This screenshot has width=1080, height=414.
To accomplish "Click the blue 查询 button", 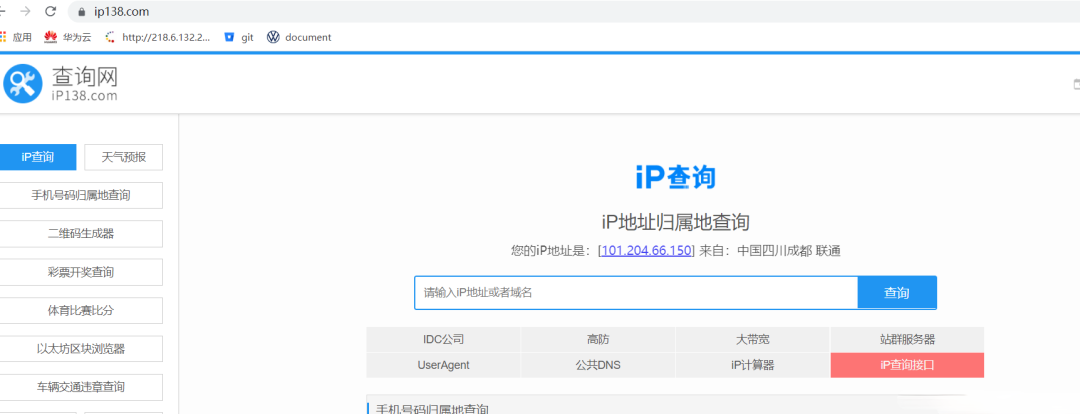I will pos(897,293).
